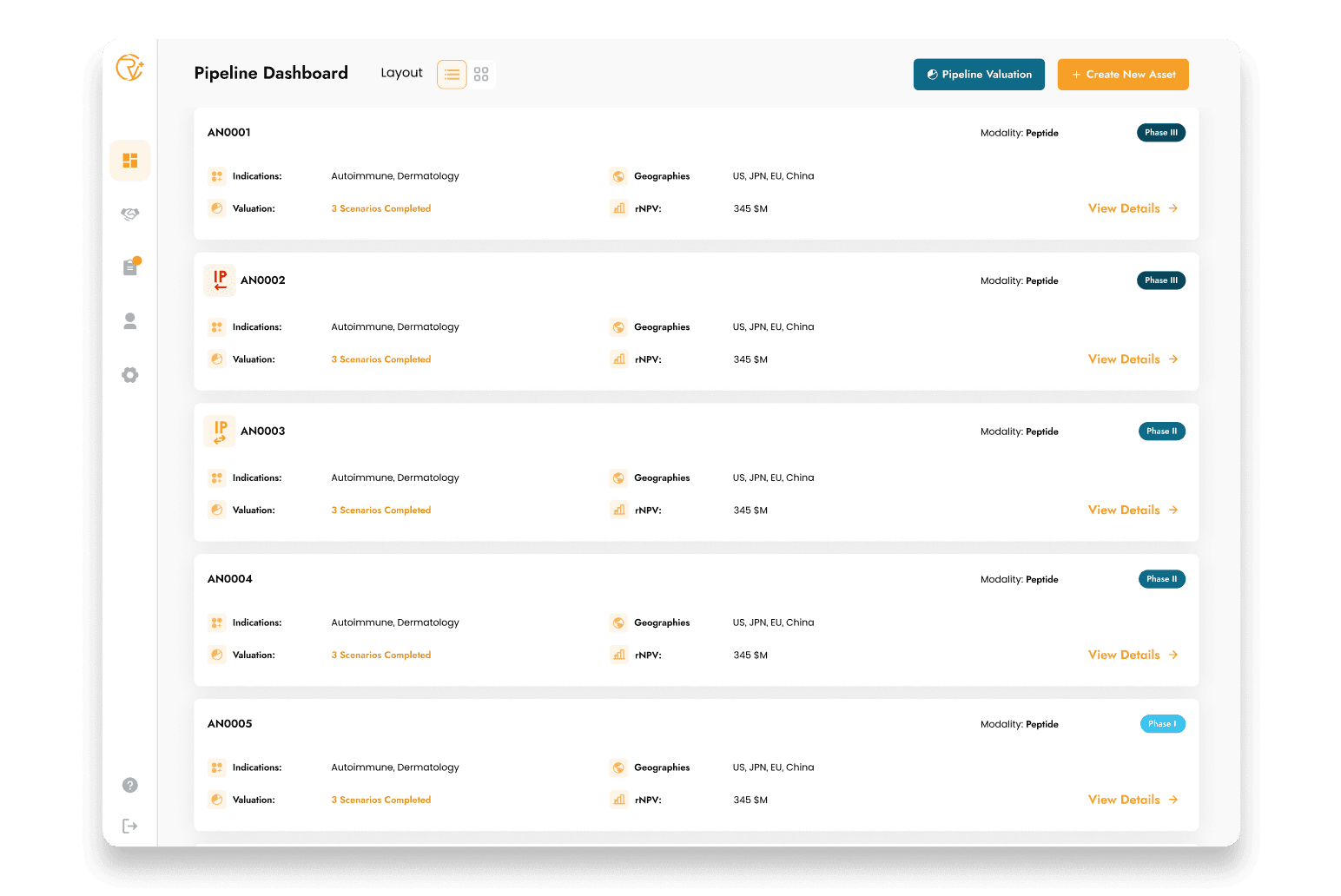Log out using the sidebar exit icon
Screen dimensions: 1341x896
click(x=129, y=826)
